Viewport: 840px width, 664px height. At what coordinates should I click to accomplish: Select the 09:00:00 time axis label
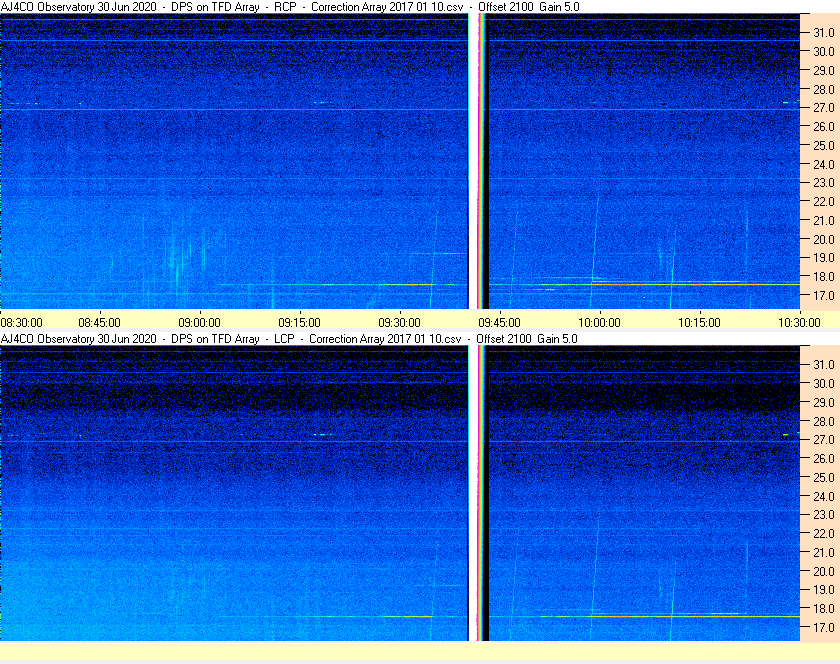pyautogui.click(x=199, y=323)
